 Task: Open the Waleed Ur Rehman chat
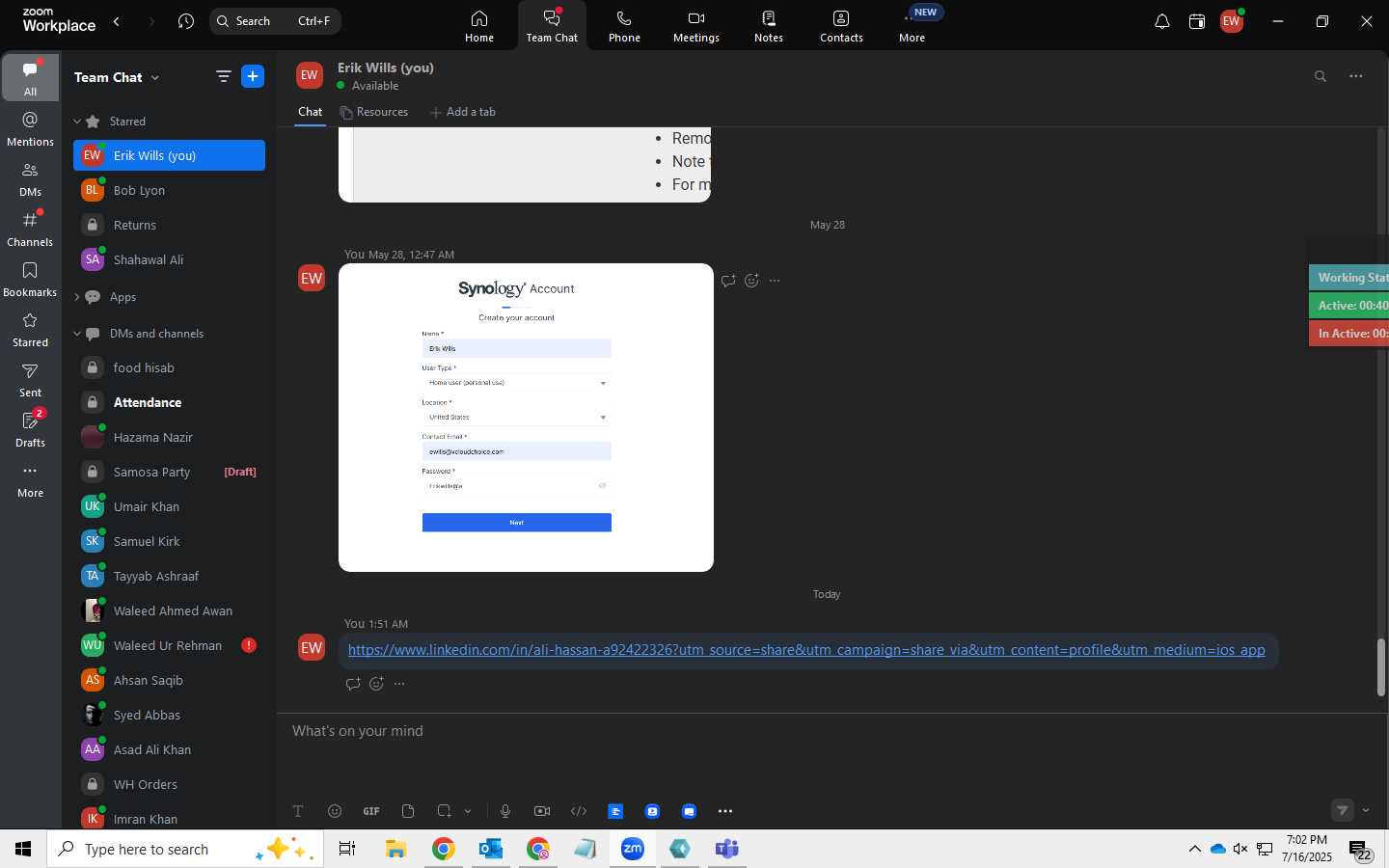coord(169,645)
